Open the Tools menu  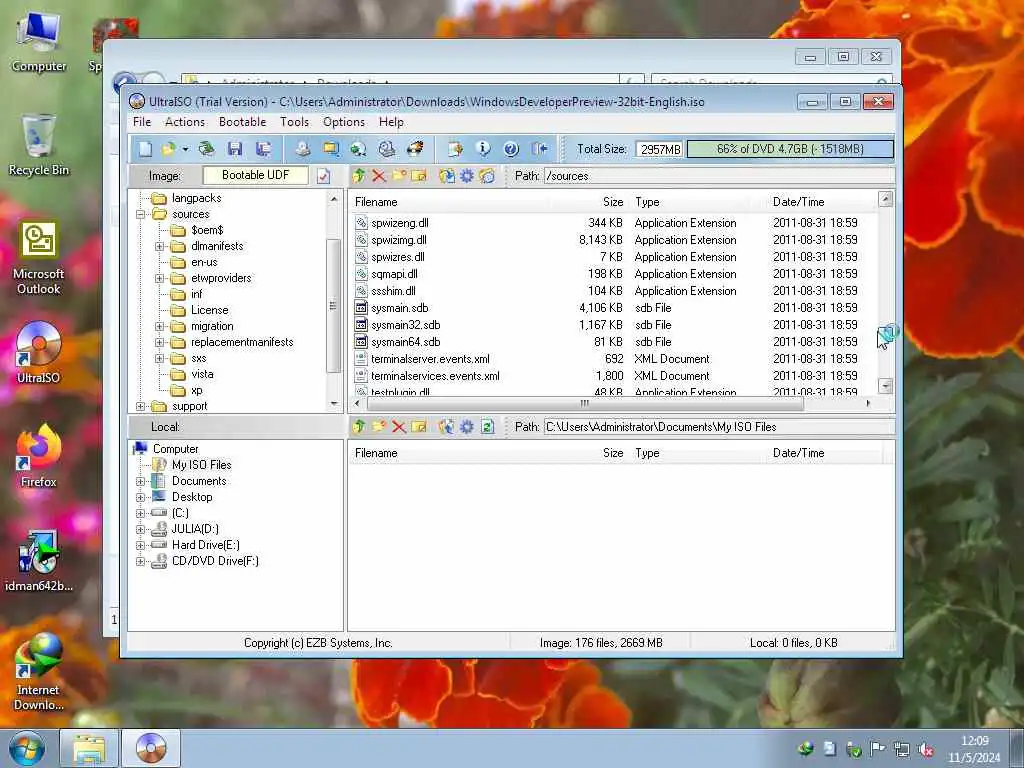294,122
